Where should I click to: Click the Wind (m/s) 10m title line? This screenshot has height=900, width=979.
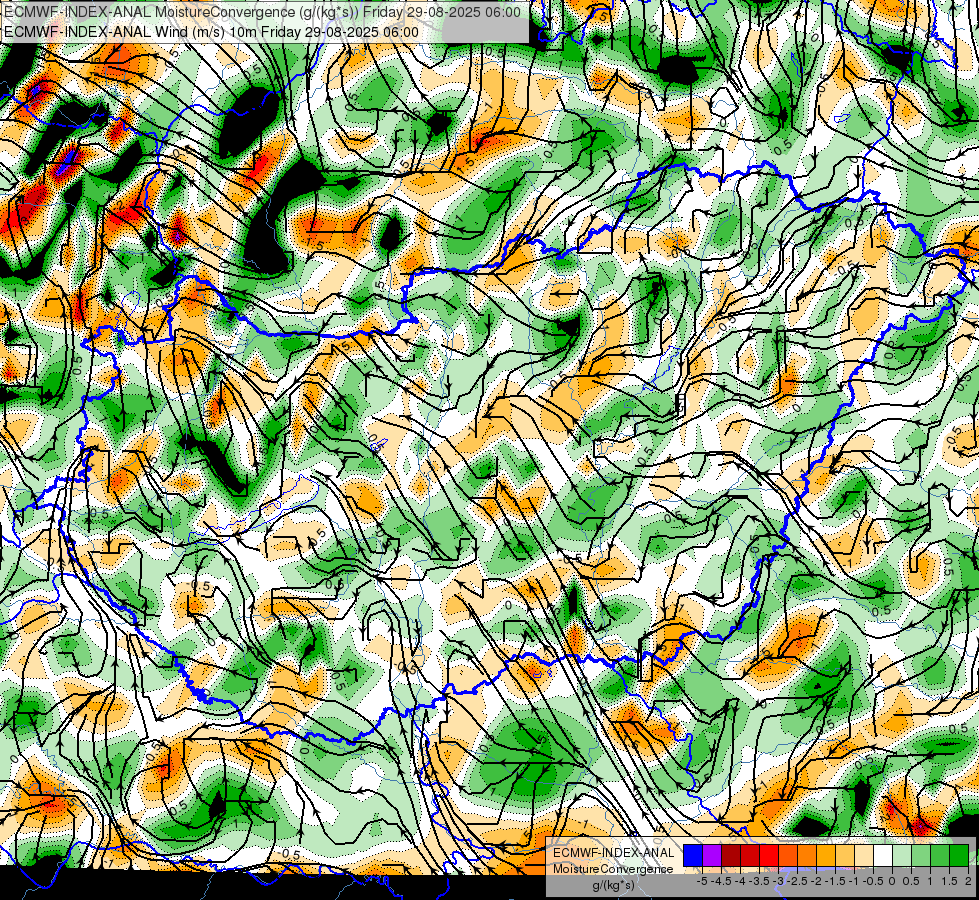(211, 32)
